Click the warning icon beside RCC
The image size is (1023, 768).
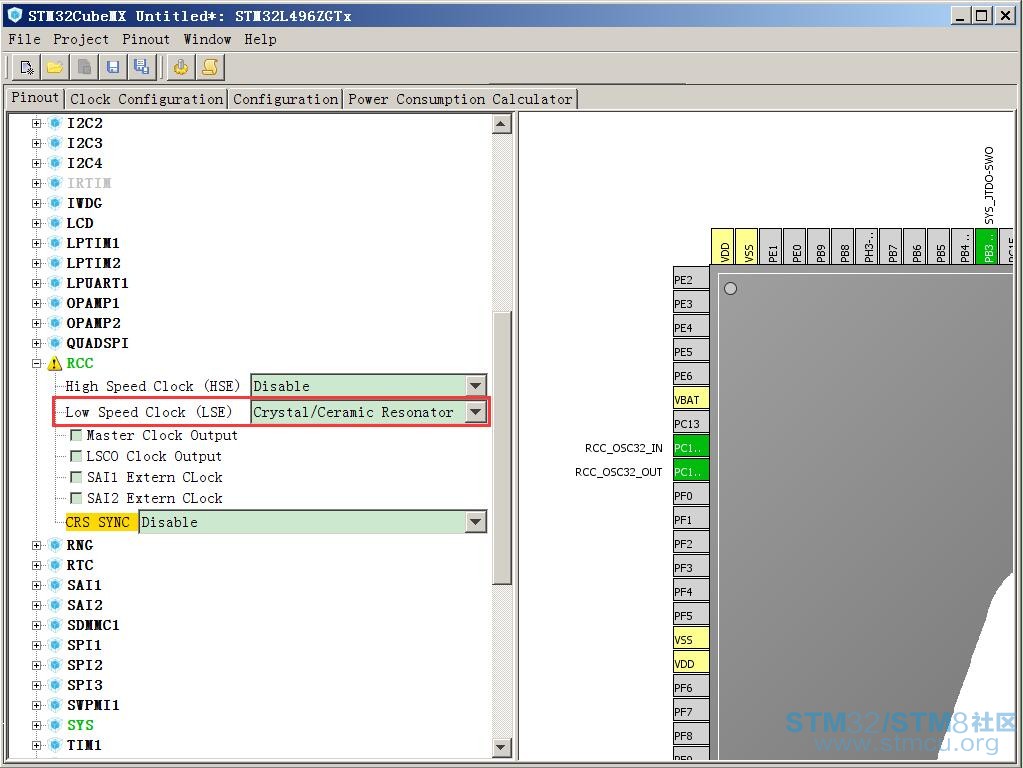coord(55,363)
